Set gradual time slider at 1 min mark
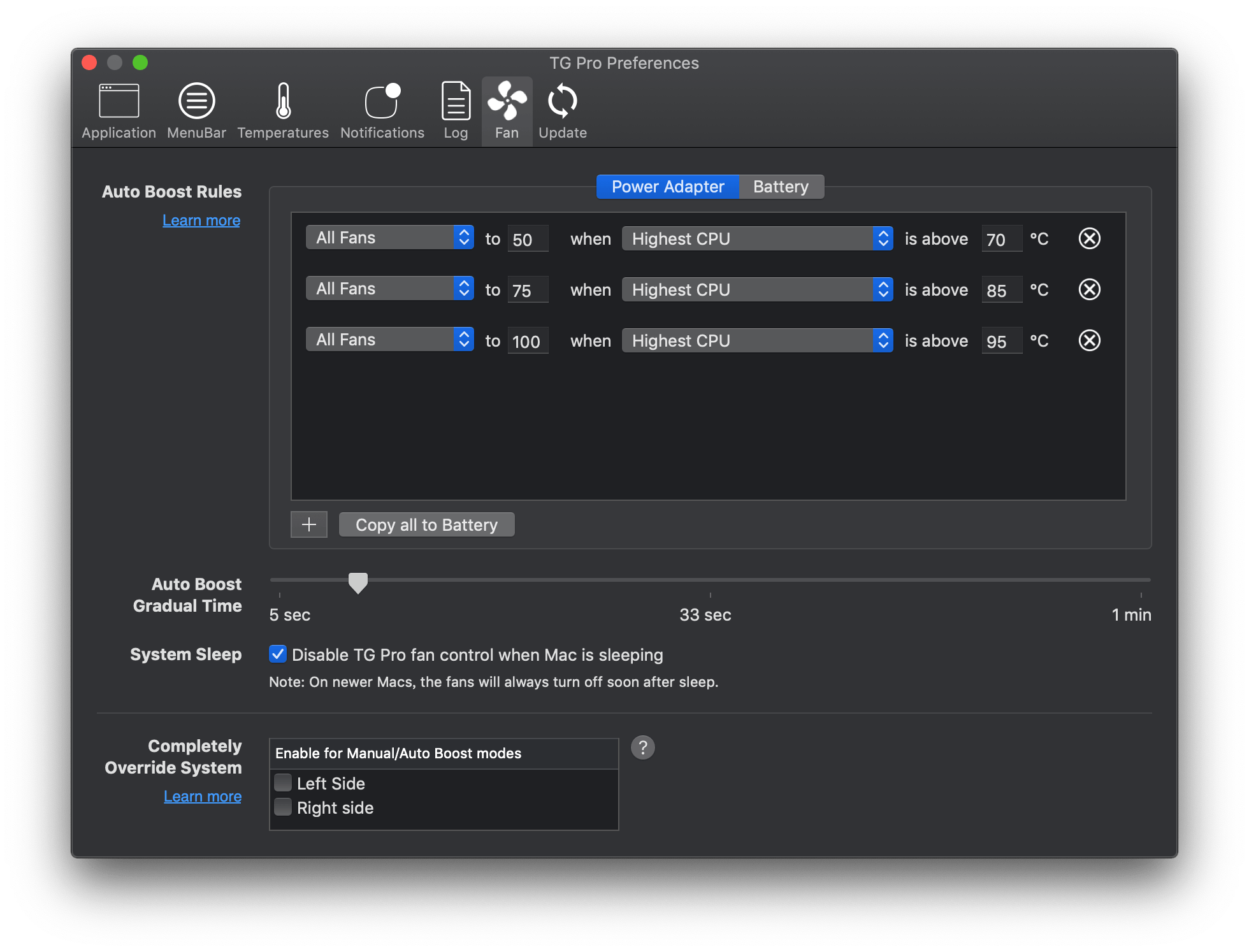This screenshot has height=952, width=1249. pos(1141,581)
